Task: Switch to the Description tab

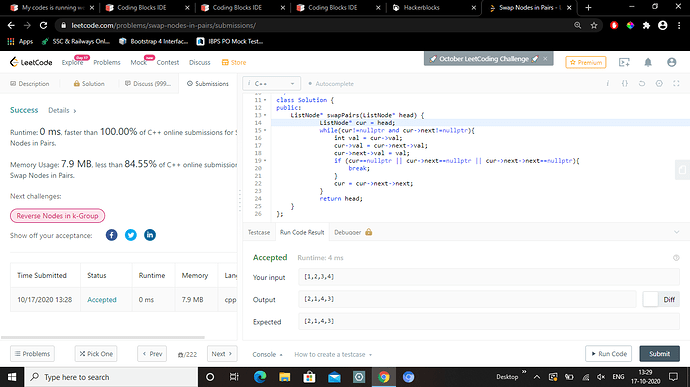Action: point(29,84)
